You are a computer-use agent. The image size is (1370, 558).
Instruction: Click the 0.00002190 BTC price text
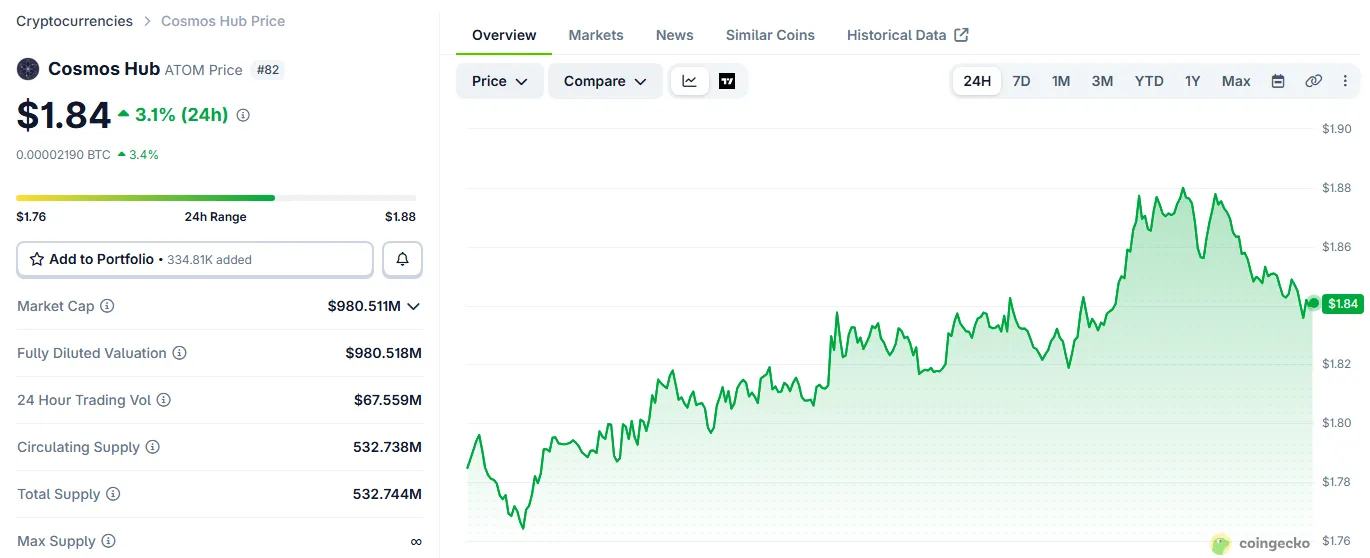pos(64,155)
